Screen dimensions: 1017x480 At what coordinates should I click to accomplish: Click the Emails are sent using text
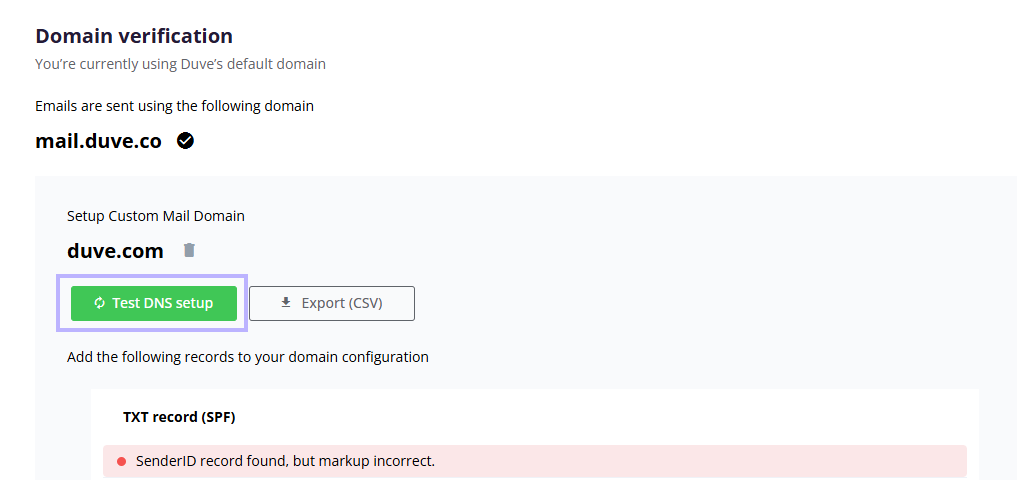[174, 106]
